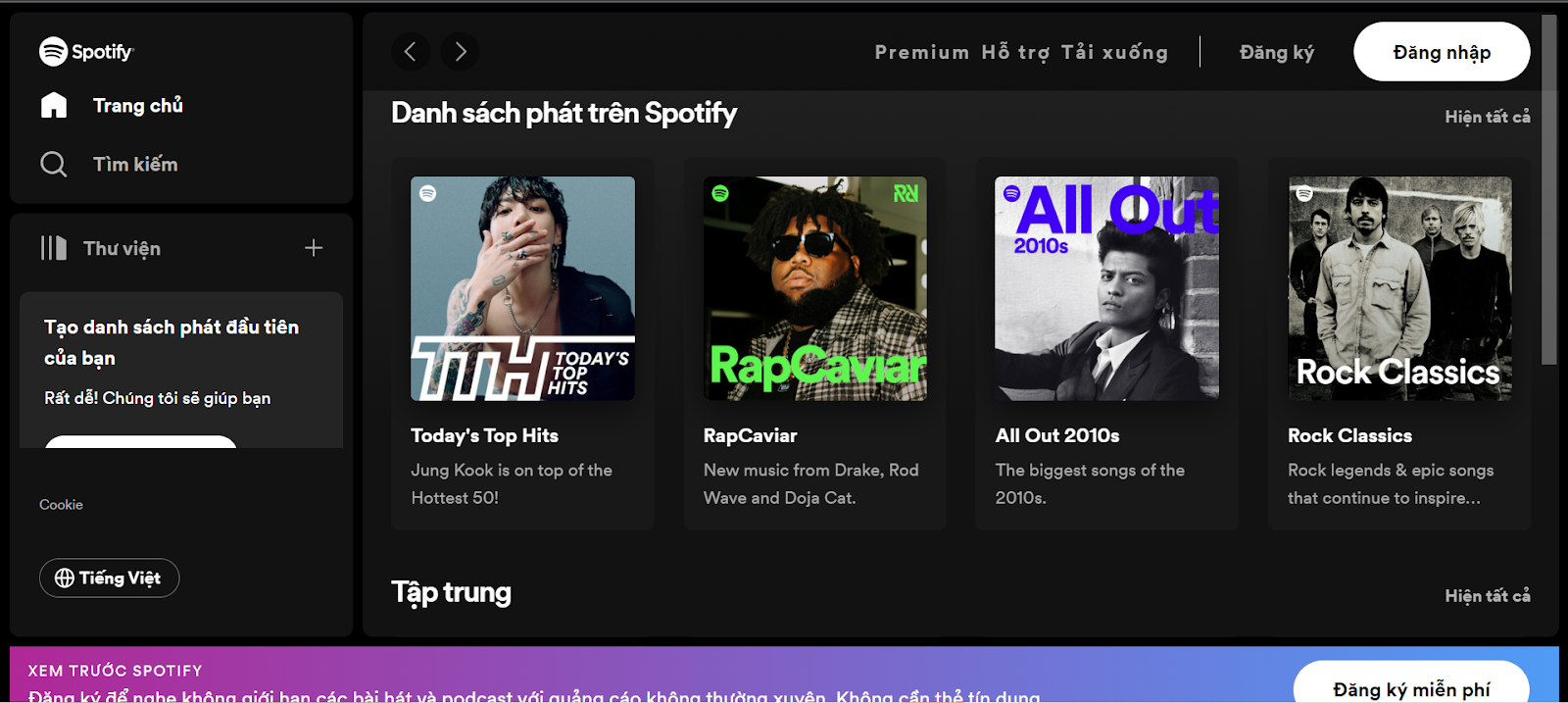Click the Rock Classics title text

pos(1349,435)
